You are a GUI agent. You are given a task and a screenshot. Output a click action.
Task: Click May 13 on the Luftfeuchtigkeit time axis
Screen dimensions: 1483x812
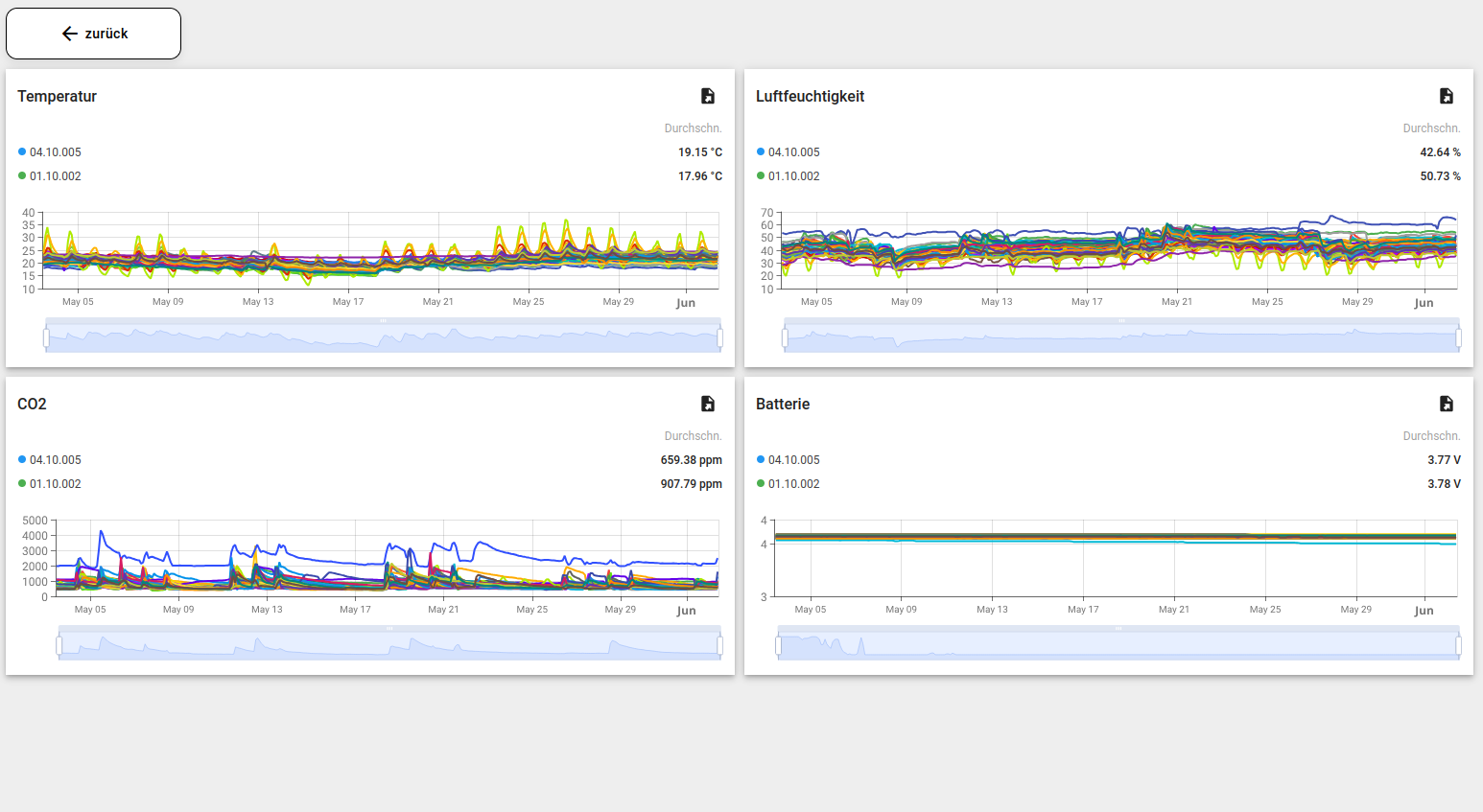(997, 302)
